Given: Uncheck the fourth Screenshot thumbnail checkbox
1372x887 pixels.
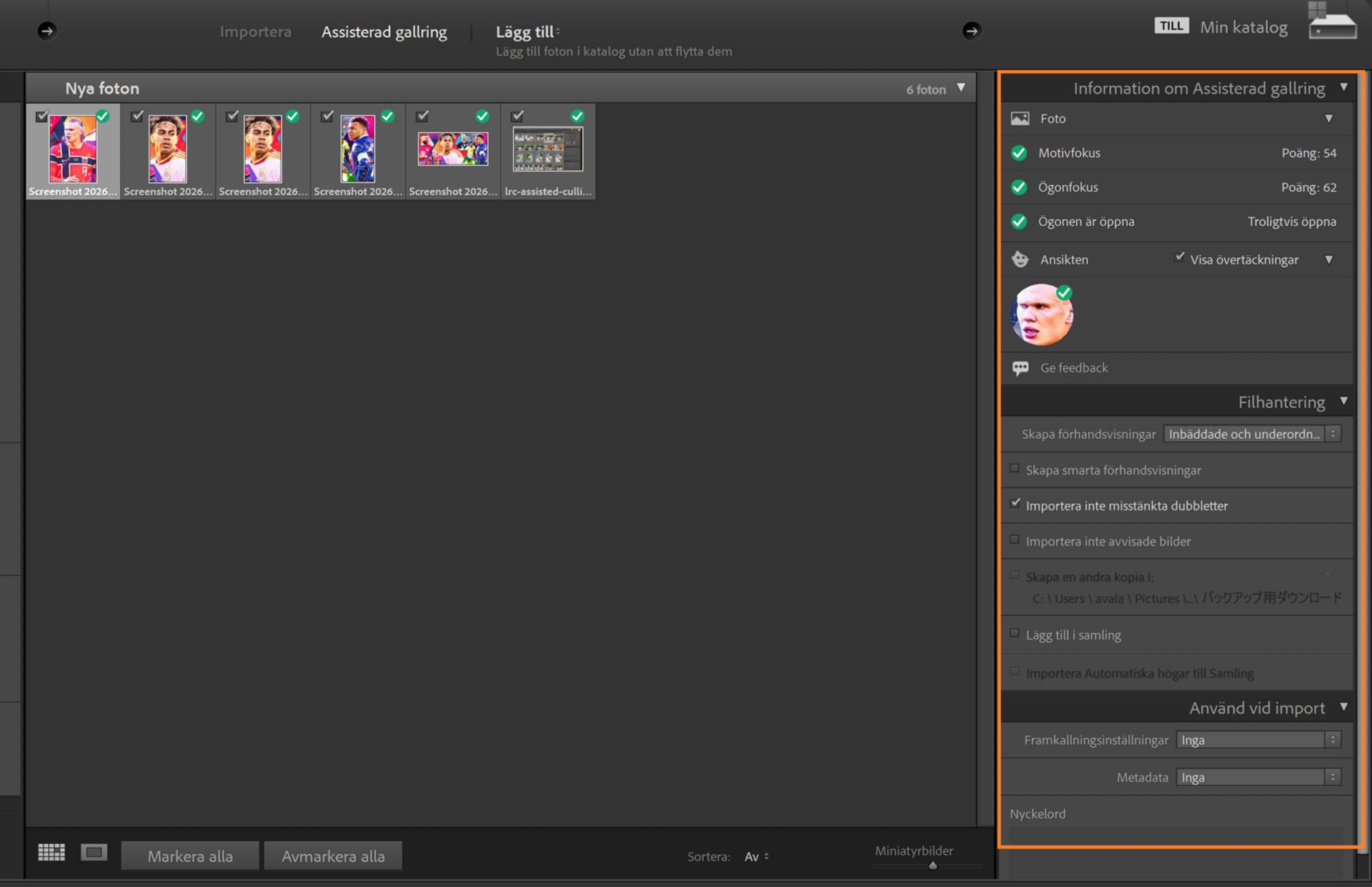Looking at the screenshot, I should 327,116.
